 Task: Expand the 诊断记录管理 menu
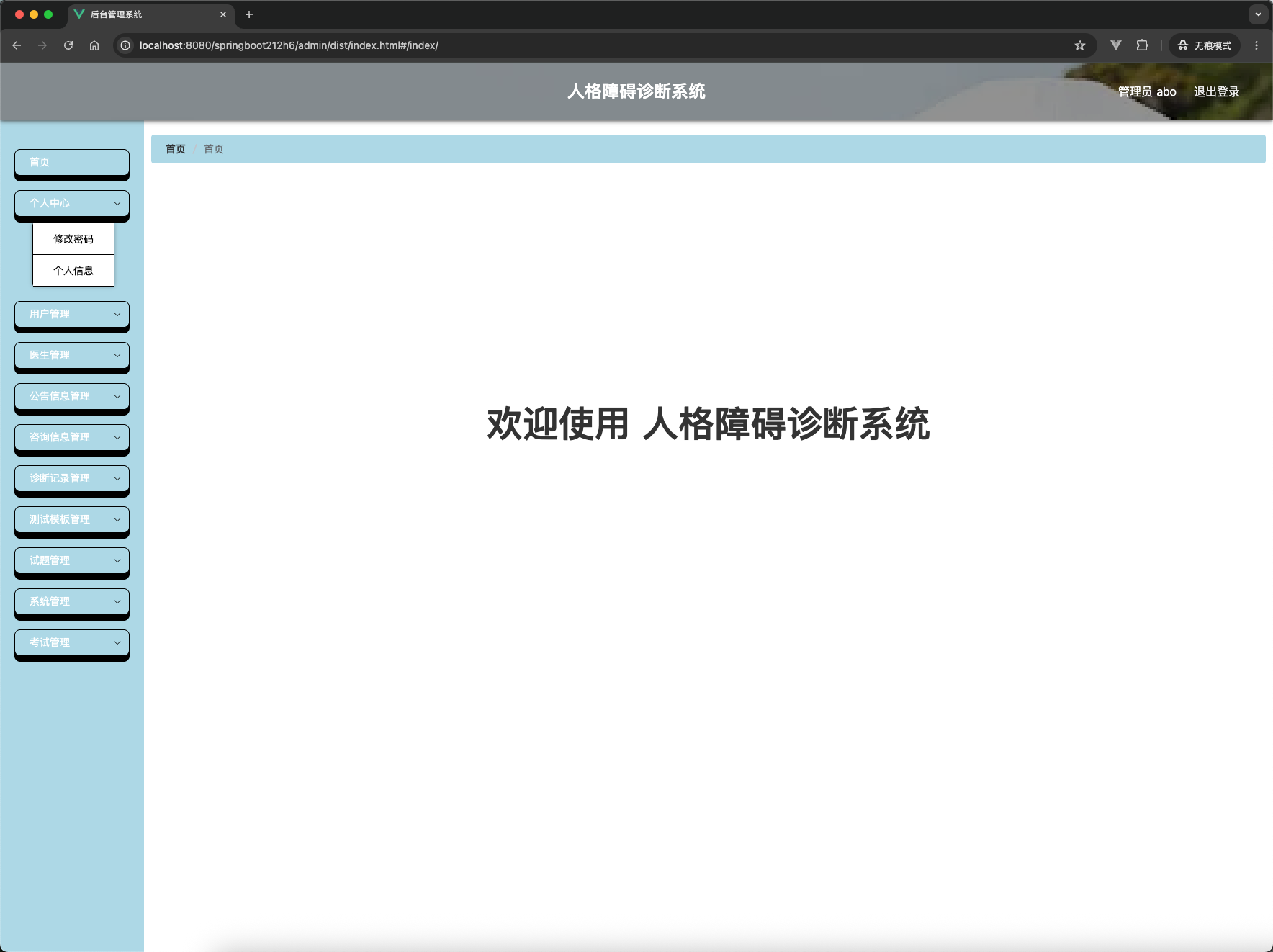click(x=72, y=479)
